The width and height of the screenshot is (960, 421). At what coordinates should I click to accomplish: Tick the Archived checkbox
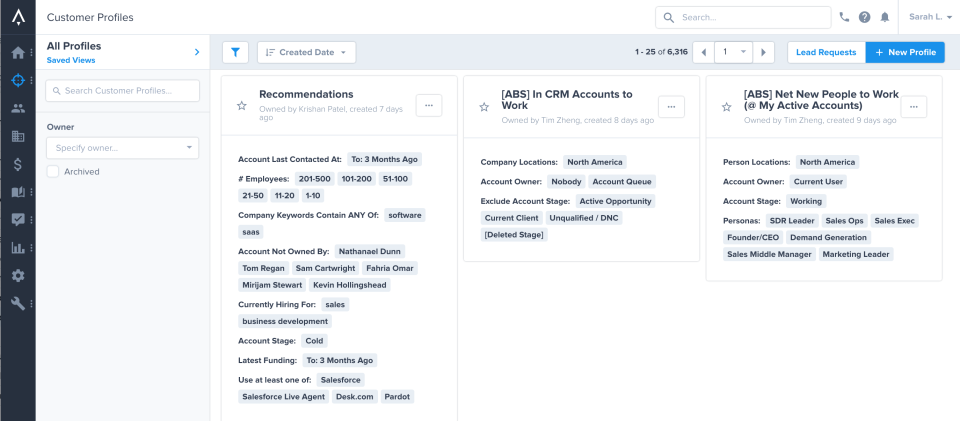tap(53, 172)
